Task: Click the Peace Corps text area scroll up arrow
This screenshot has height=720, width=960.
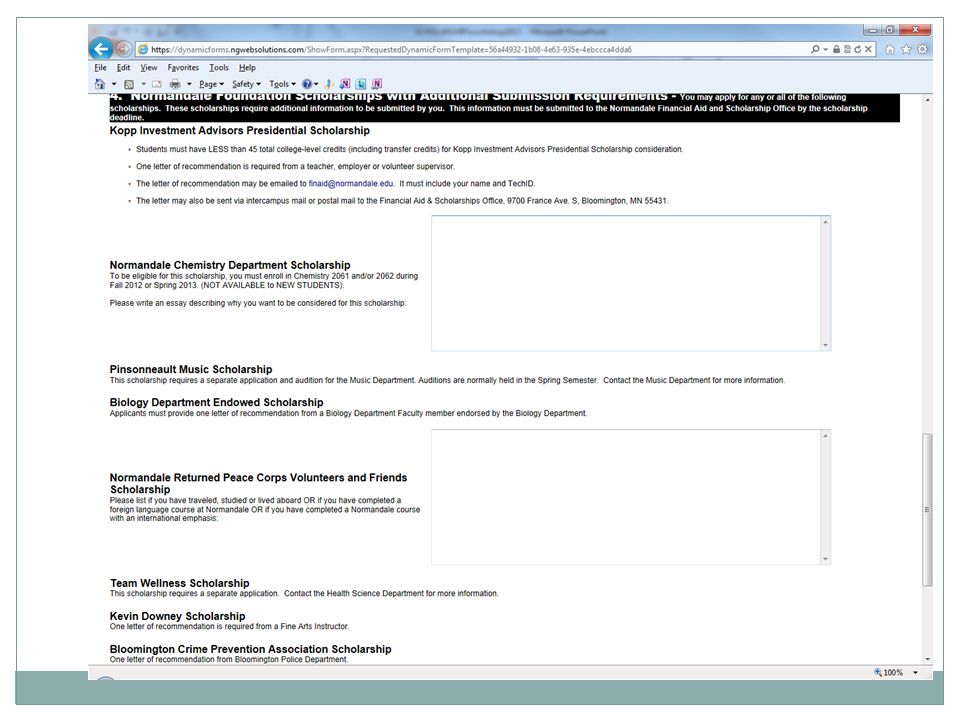Action: click(x=825, y=436)
